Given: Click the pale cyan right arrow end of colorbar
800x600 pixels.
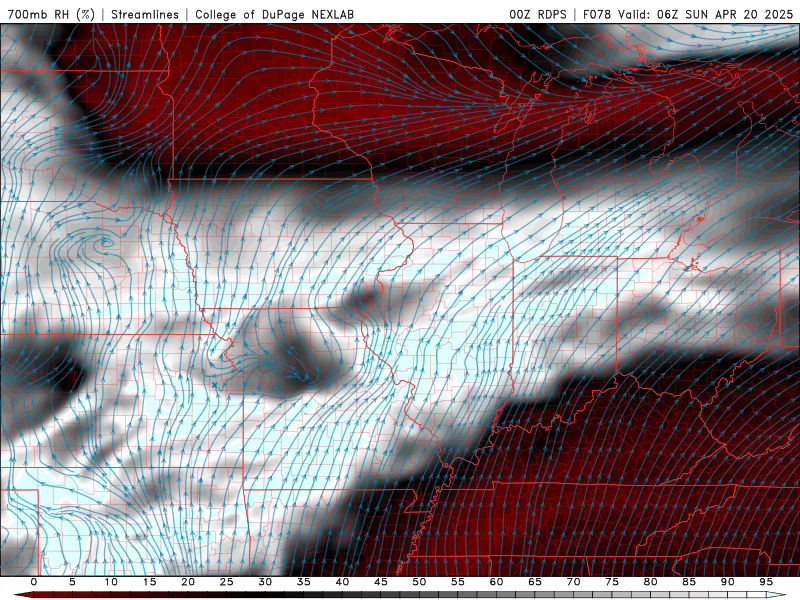Looking at the screenshot, I should click(776, 595).
